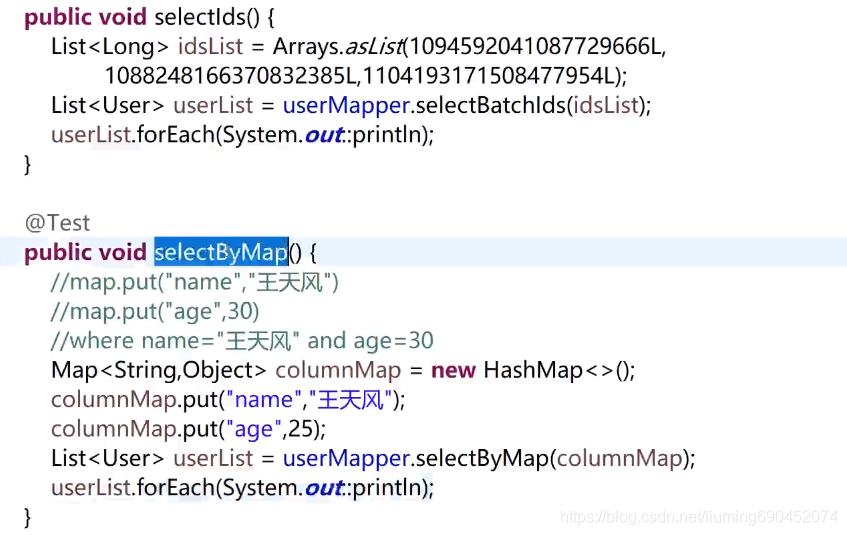Click the comment containing where name= and age=30
Image resolution: width=847 pixels, height=535 pixels.
(x=243, y=341)
